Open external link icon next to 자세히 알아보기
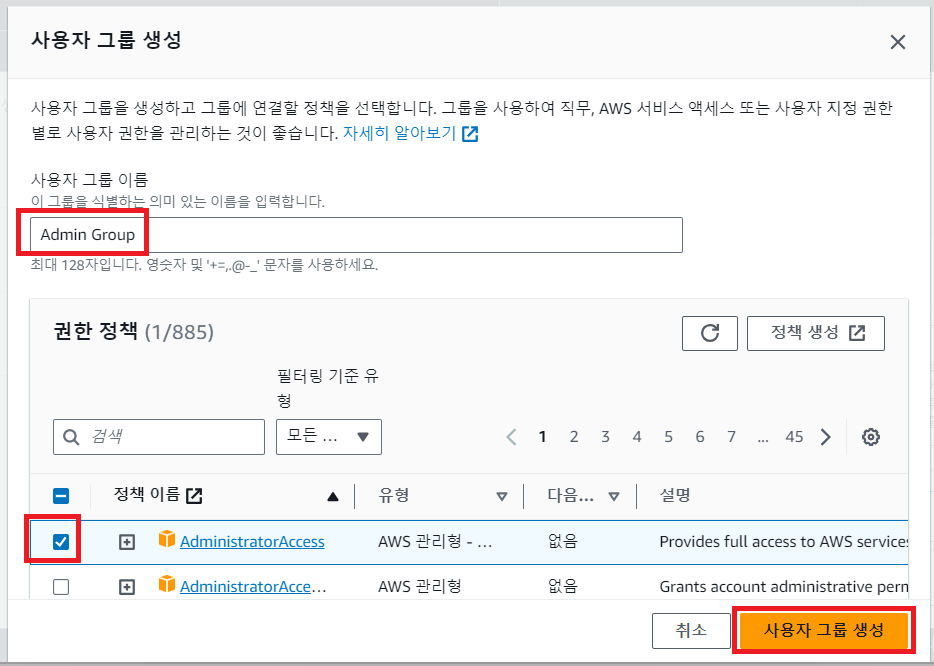 point(470,133)
